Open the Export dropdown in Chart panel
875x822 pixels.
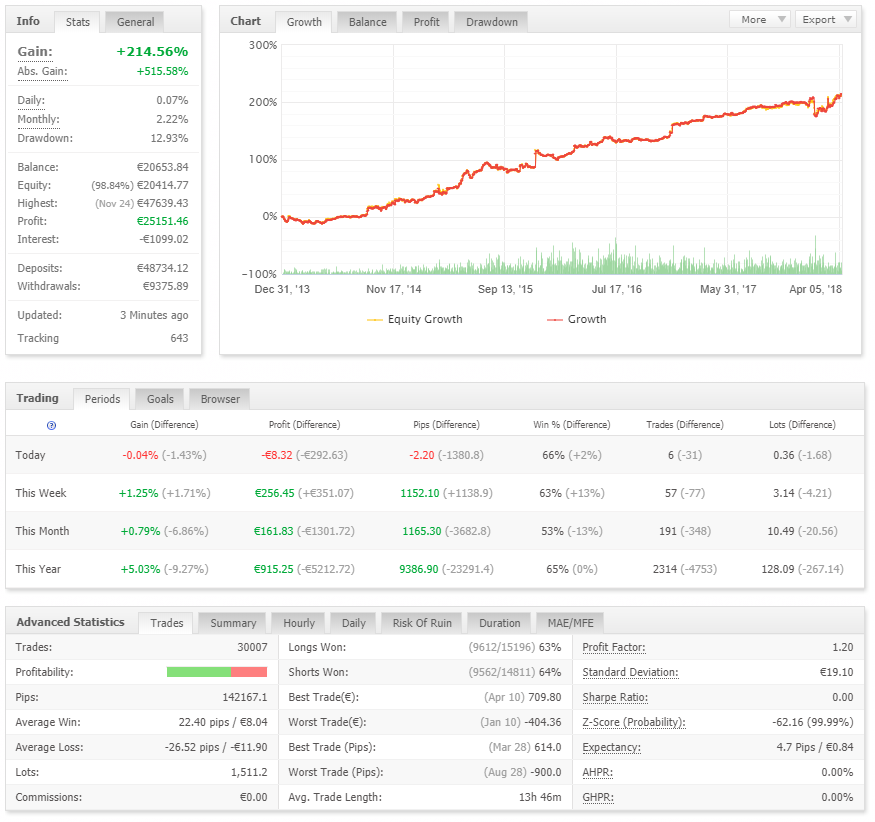click(826, 20)
